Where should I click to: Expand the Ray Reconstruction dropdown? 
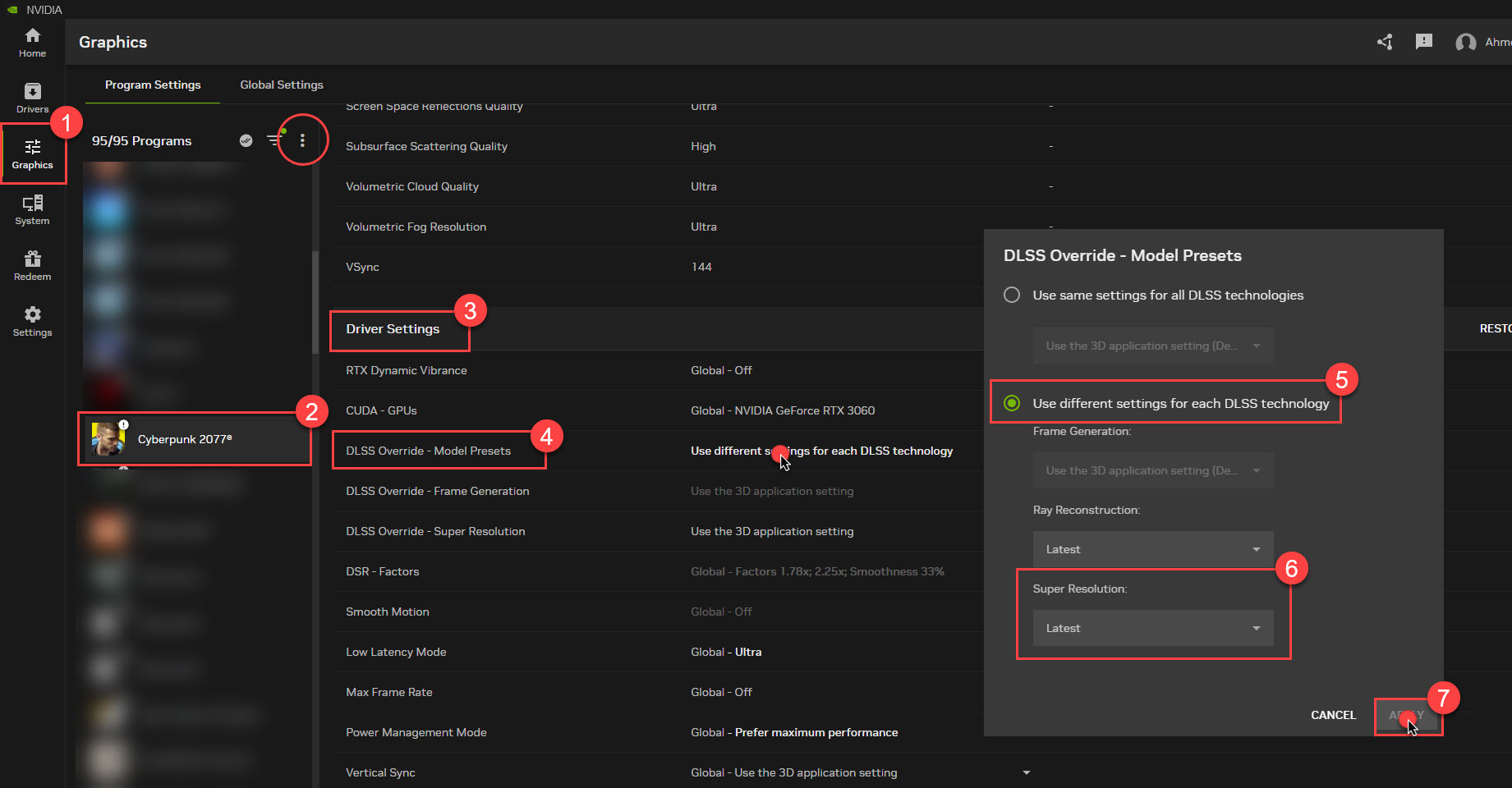click(x=1152, y=549)
